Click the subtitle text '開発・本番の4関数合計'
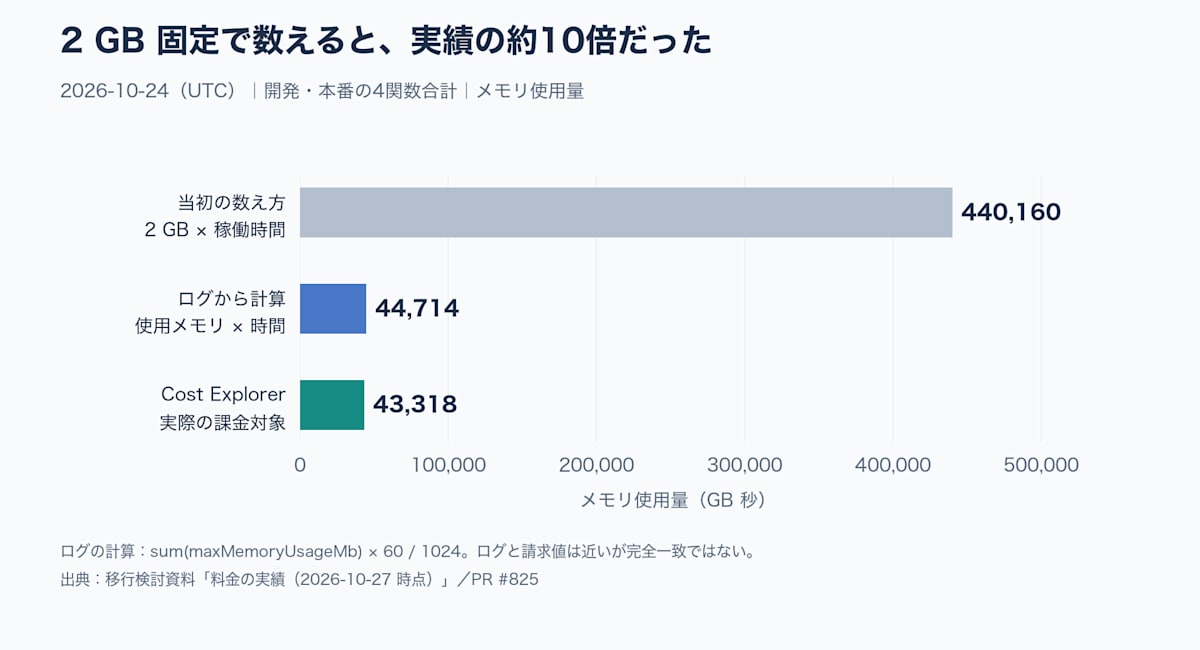1200x650 pixels. pos(360,91)
